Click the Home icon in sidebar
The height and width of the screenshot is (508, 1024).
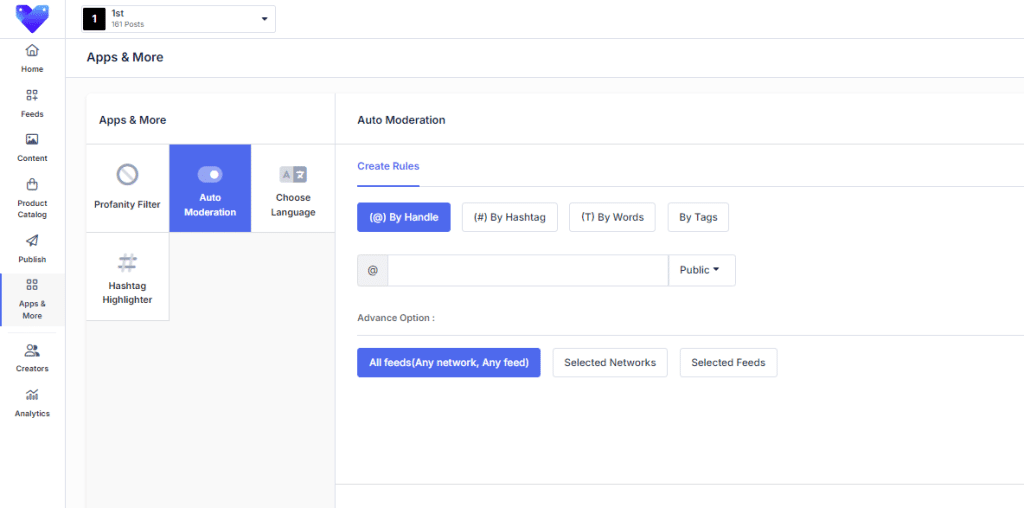coord(32,51)
